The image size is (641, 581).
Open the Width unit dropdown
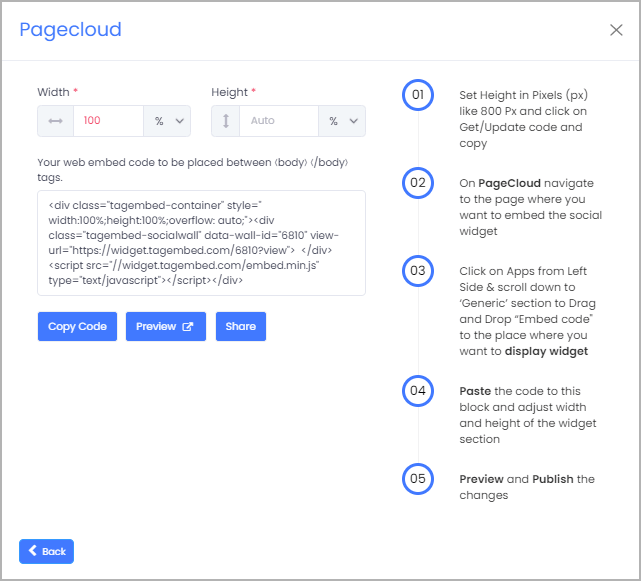click(167, 121)
